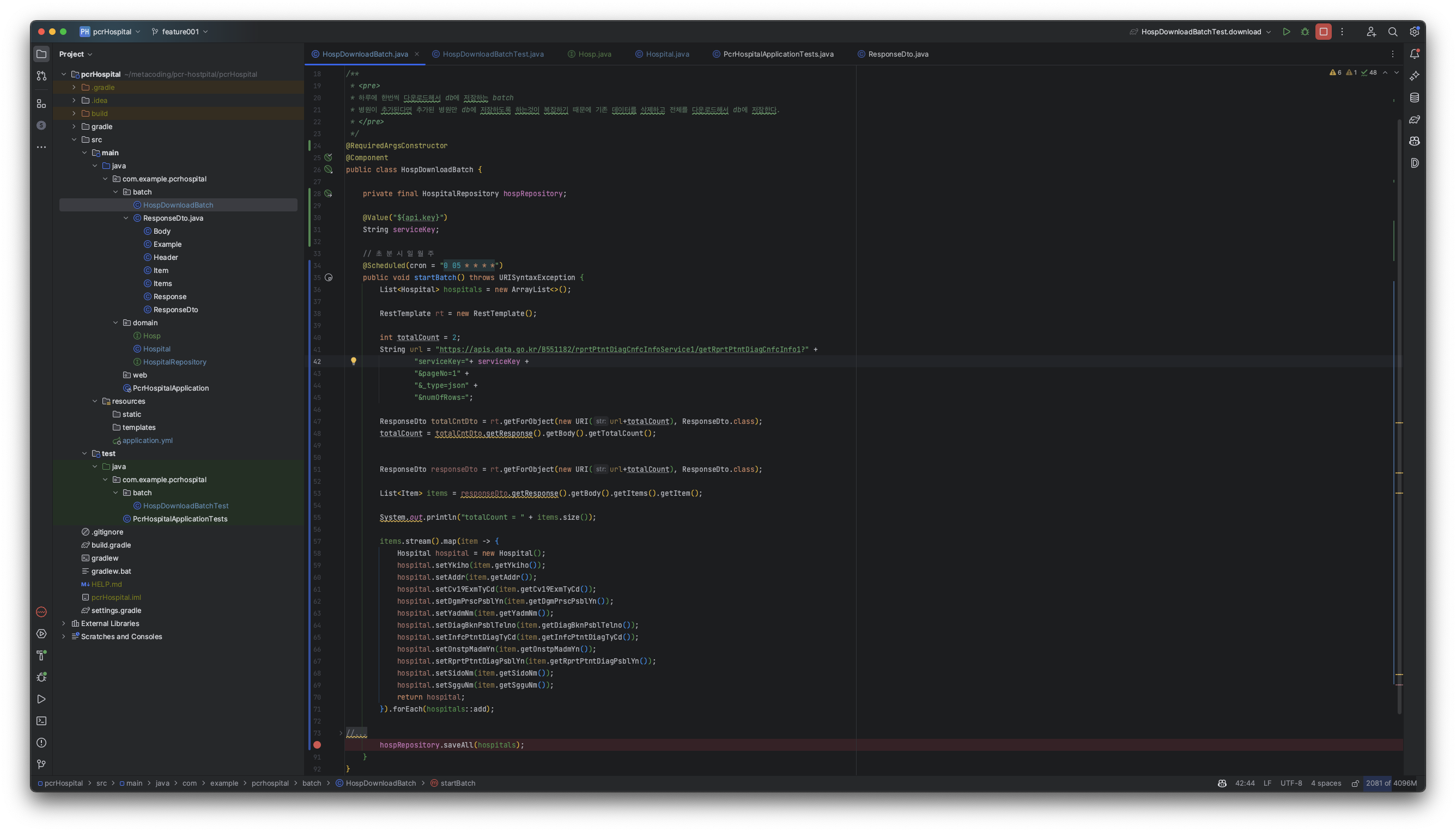This screenshot has width=1456, height=832.
Task: Open the Structure tool window
Action: pos(41,104)
